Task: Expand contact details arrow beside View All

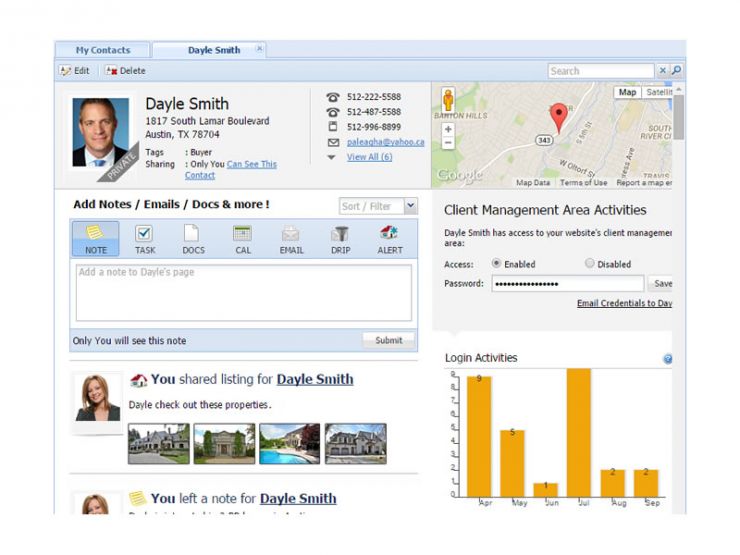Action: tap(332, 157)
